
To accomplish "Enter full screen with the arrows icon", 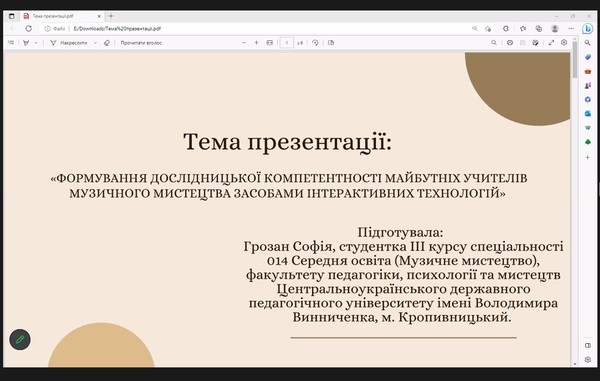I will 551,43.
